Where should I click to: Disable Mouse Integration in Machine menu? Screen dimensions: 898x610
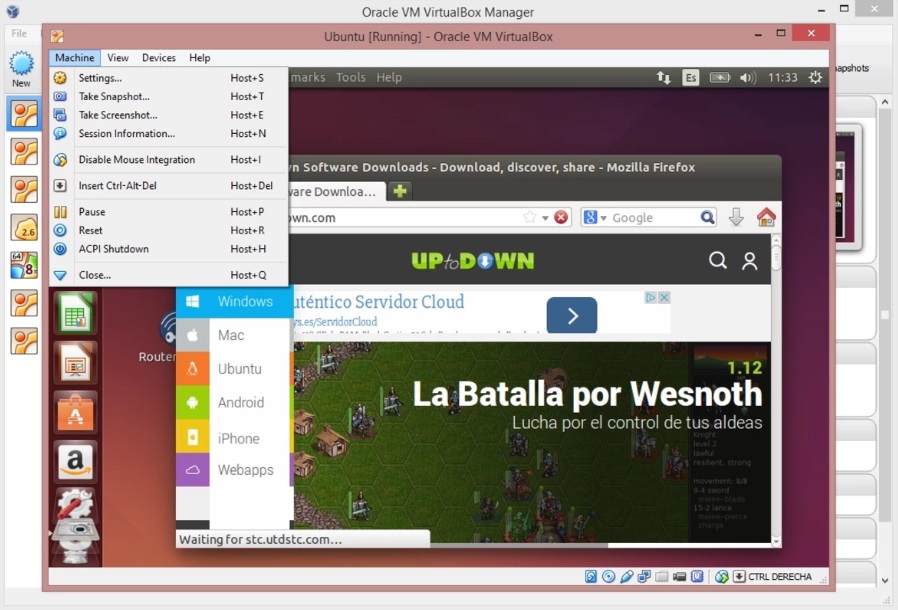(x=137, y=160)
